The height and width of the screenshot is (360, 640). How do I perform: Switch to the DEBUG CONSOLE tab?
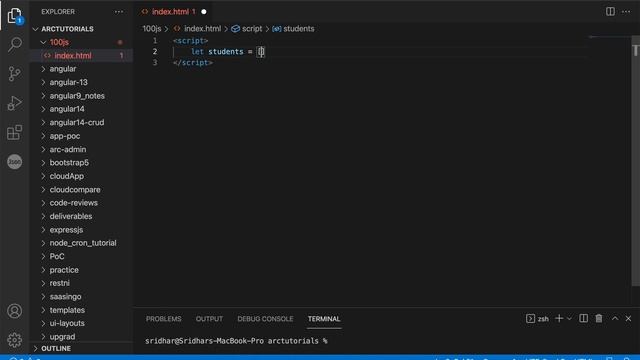click(x=265, y=319)
